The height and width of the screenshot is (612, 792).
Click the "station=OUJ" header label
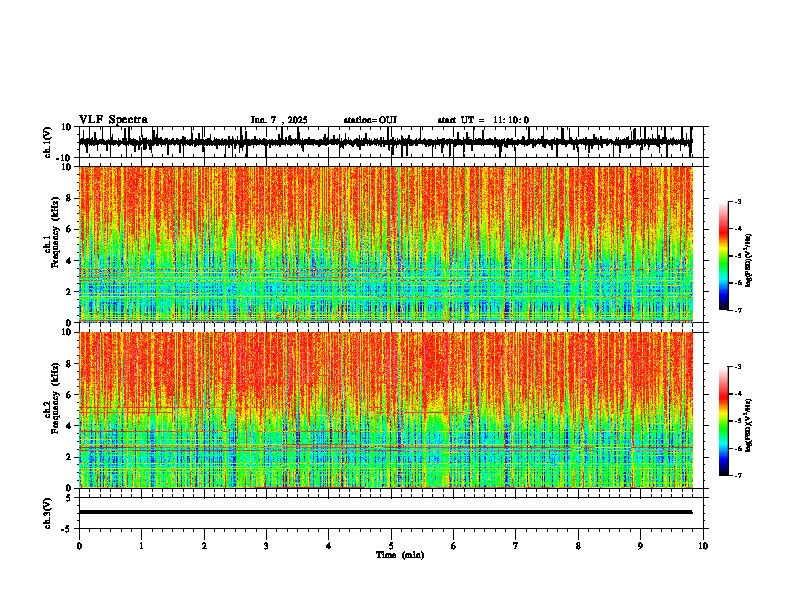coord(370,120)
